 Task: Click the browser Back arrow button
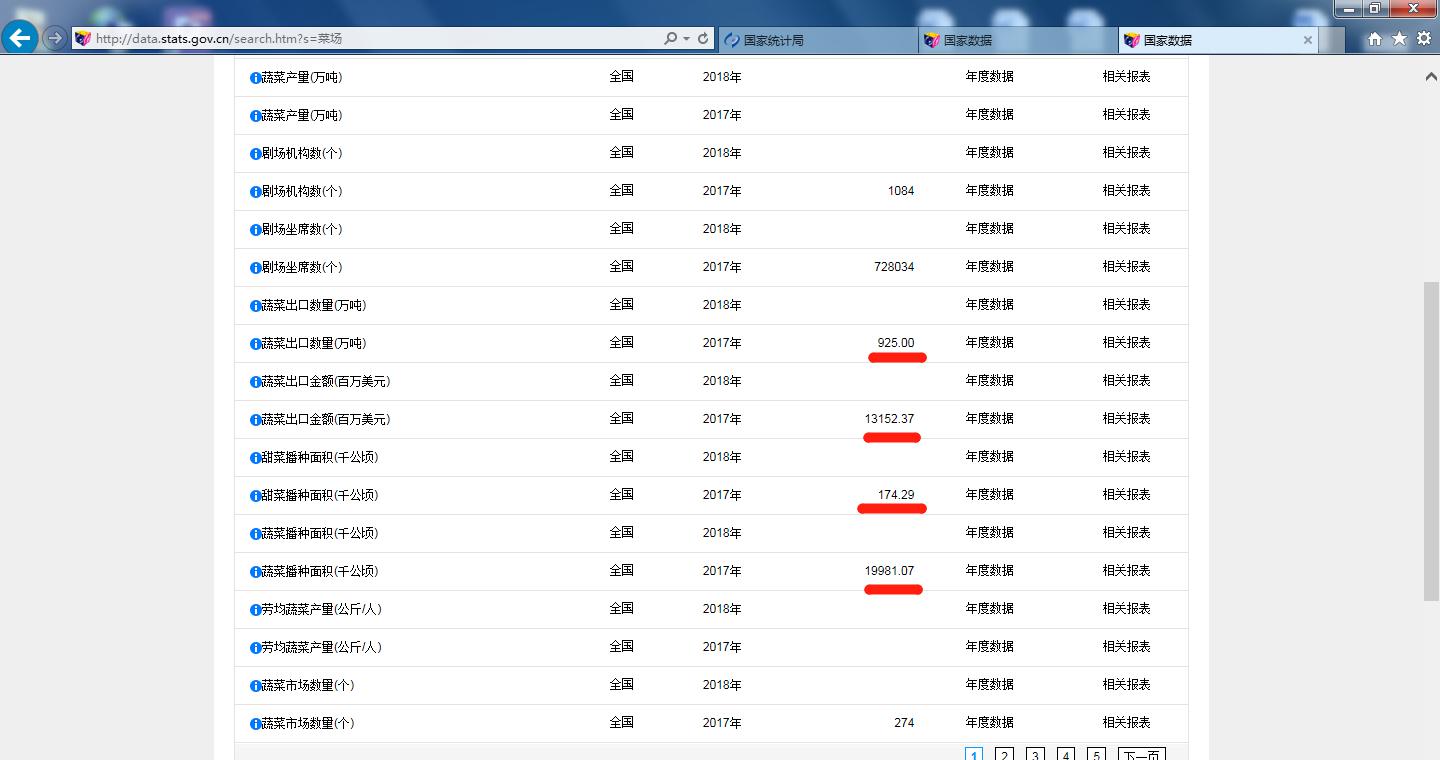point(20,39)
